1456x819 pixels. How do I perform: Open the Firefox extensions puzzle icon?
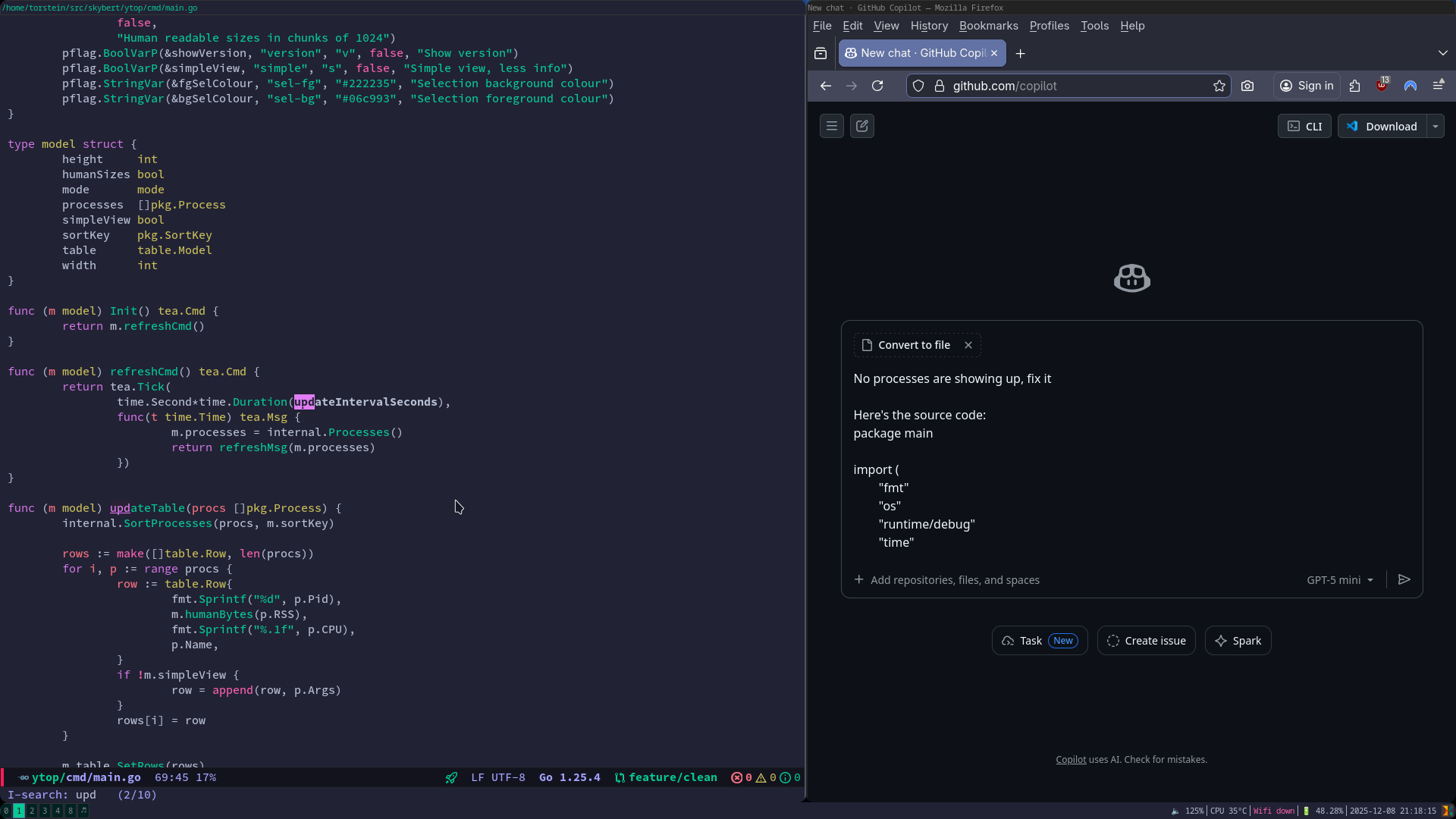tap(1355, 86)
